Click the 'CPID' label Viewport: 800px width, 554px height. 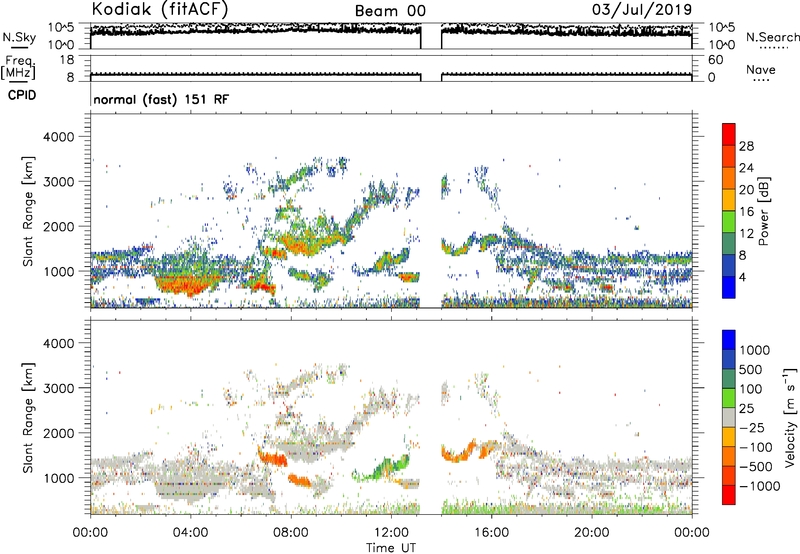pyautogui.click(x=22, y=95)
